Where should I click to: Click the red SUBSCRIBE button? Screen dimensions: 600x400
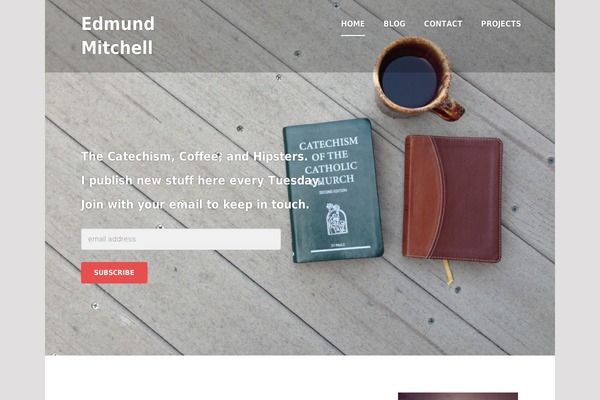[x=114, y=273]
